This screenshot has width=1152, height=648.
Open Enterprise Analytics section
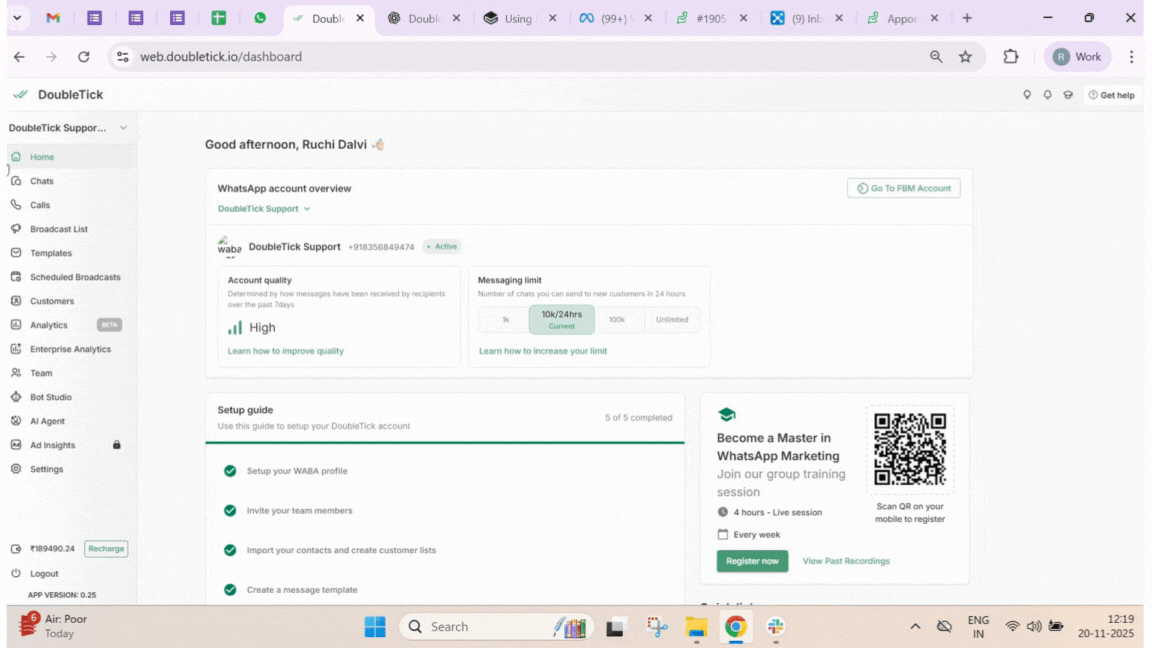click(x=70, y=349)
